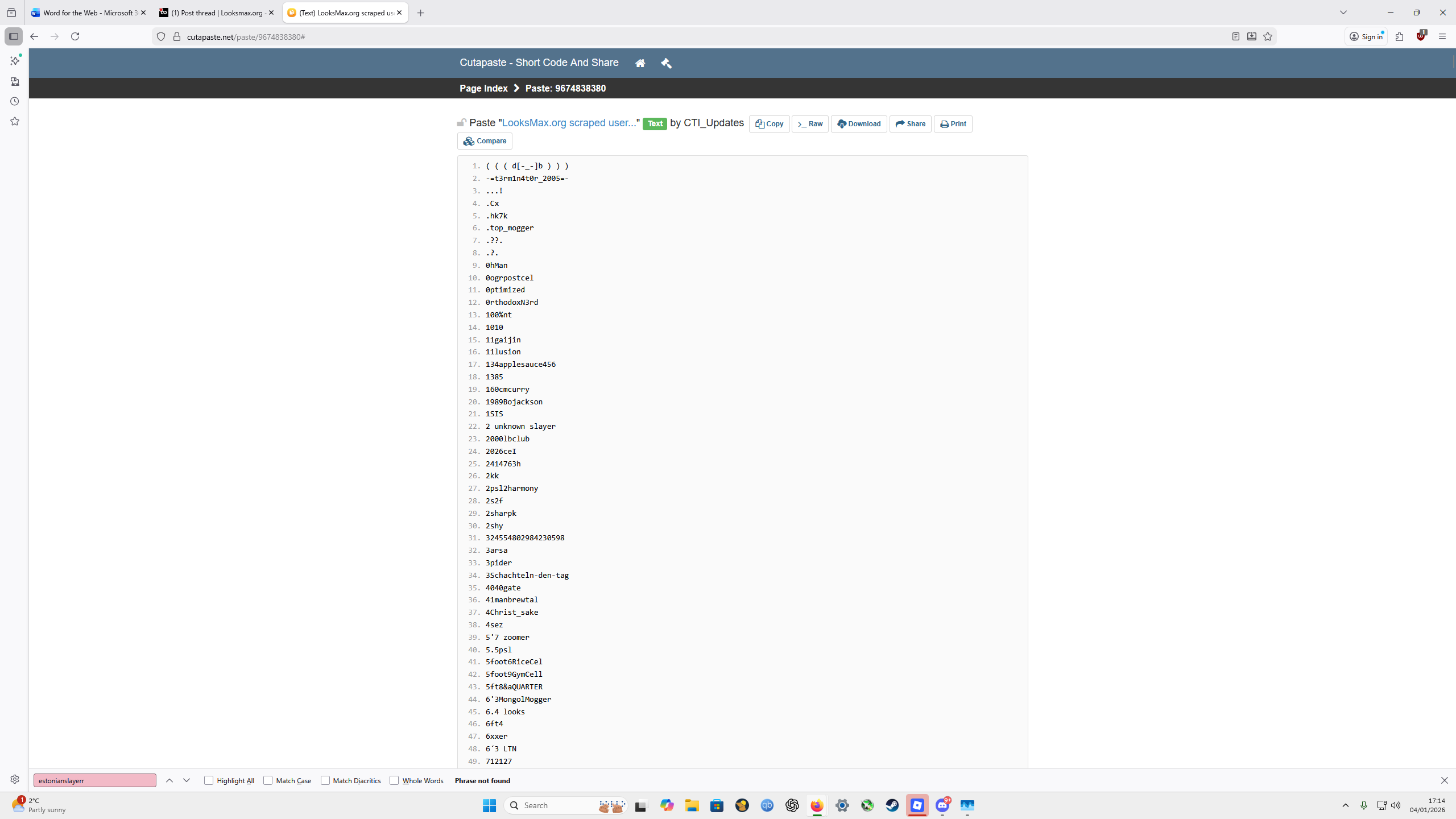This screenshot has height=819, width=1456.
Task: Click the Cutapaste home icon
Action: point(640,63)
